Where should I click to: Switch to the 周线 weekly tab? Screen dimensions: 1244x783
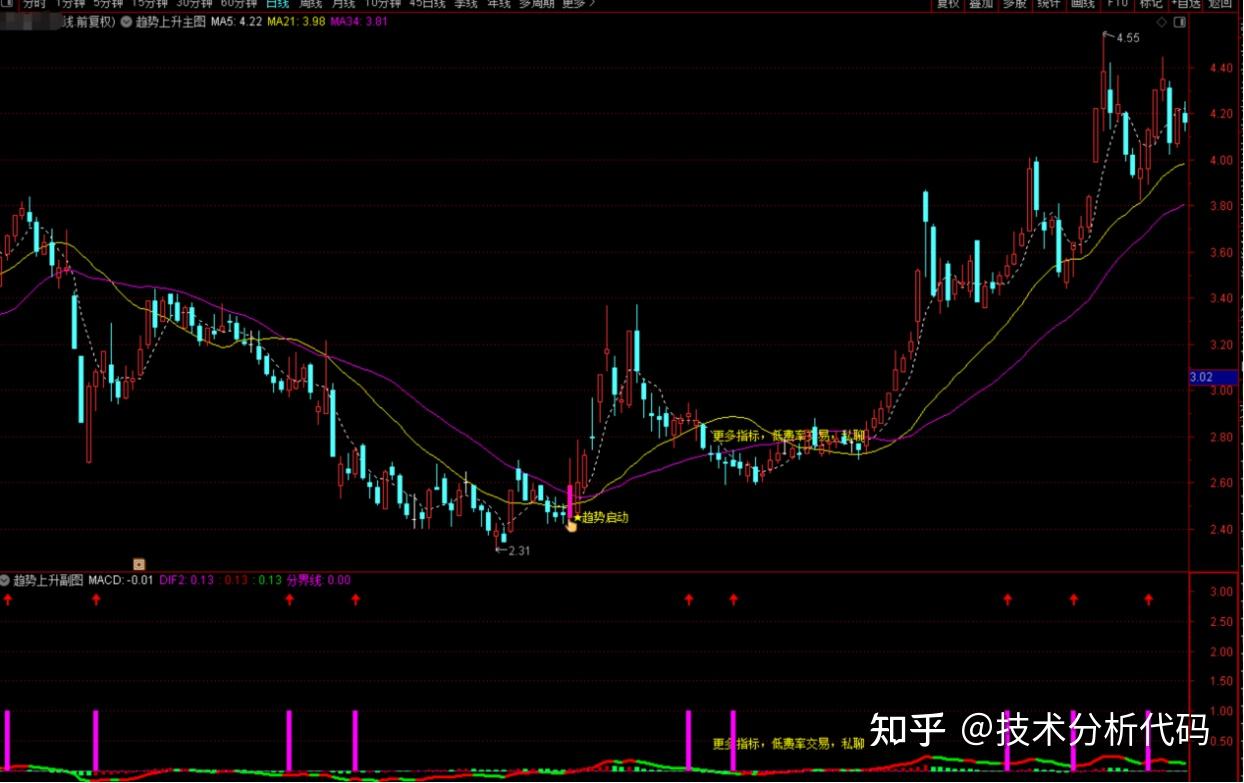click(311, 4)
